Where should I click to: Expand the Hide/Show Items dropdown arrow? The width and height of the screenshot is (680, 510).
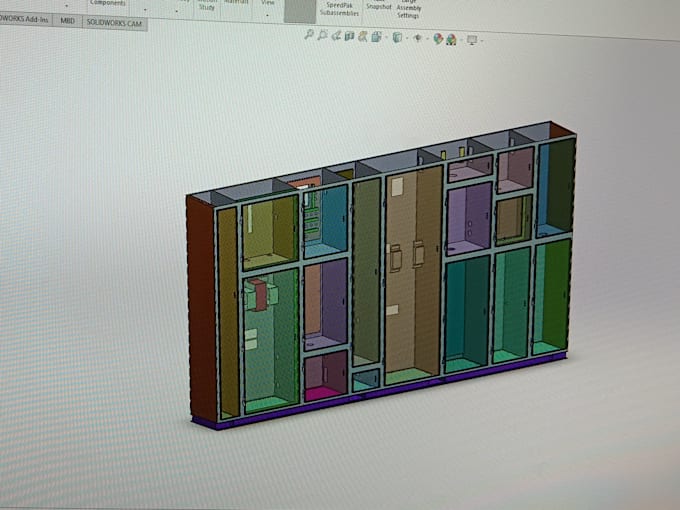[x=427, y=39]
